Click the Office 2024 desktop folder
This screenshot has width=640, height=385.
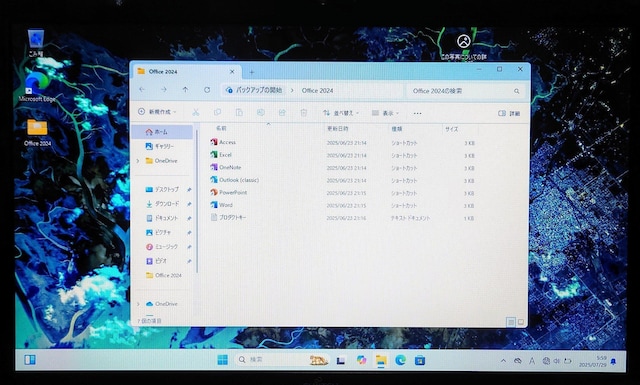[37, 133]
